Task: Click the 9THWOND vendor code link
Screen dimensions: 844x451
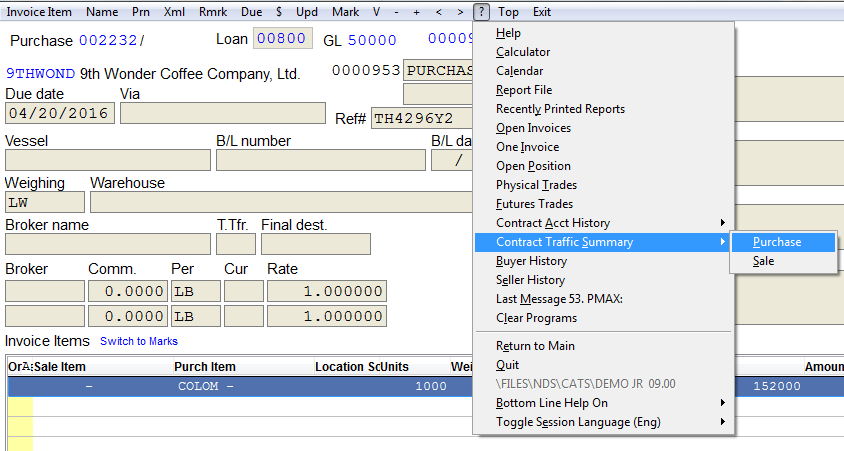Action: point(40,73)
